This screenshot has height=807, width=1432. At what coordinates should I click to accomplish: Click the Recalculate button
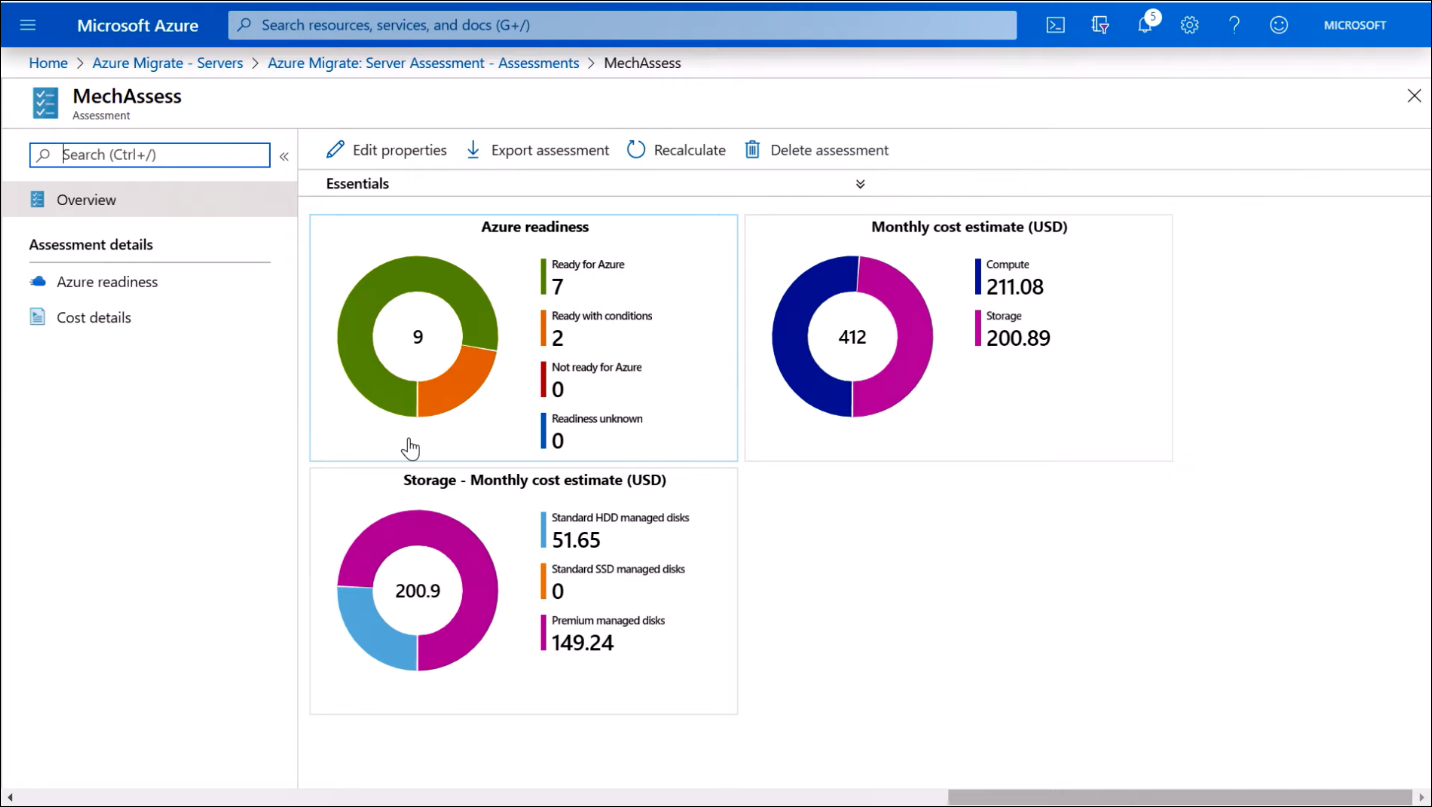[676, 150]
